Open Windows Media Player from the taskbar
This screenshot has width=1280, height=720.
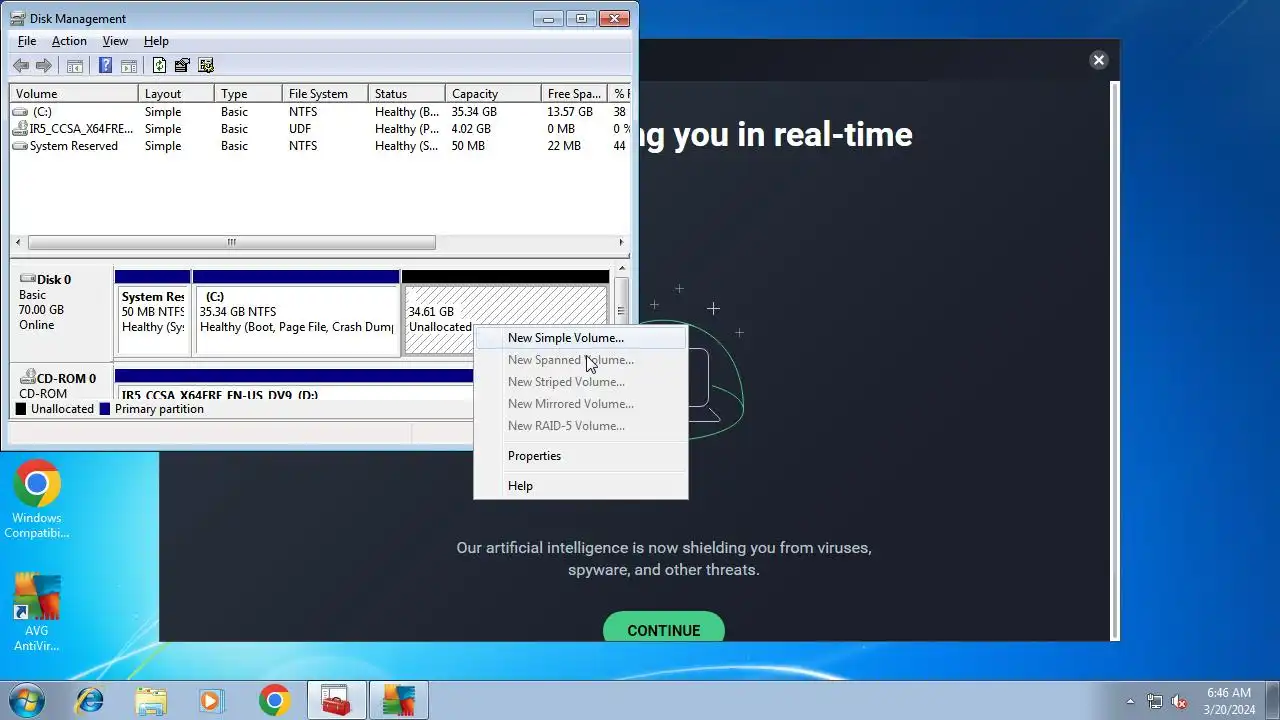coord(212,700)
